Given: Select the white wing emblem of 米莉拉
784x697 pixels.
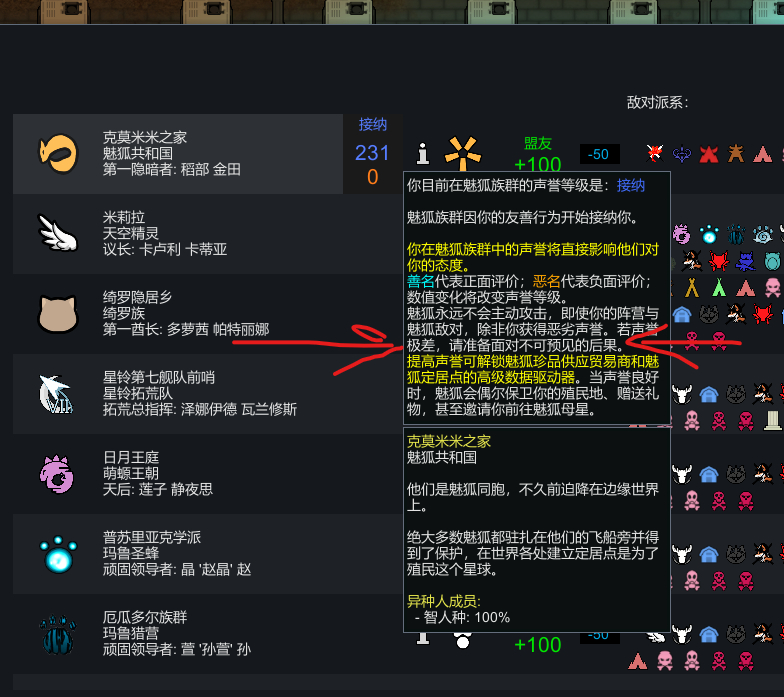Looking at the screenshot, I should [58, 234].
